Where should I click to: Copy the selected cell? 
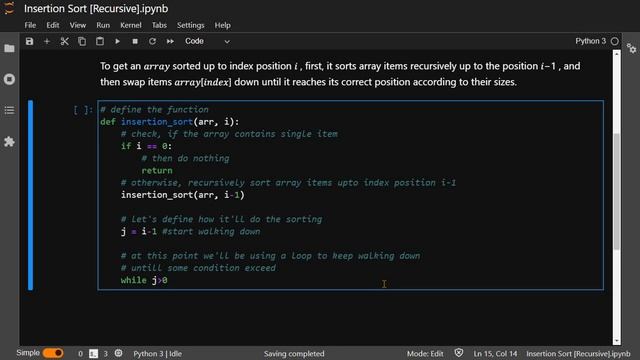(x=82, y=41)
